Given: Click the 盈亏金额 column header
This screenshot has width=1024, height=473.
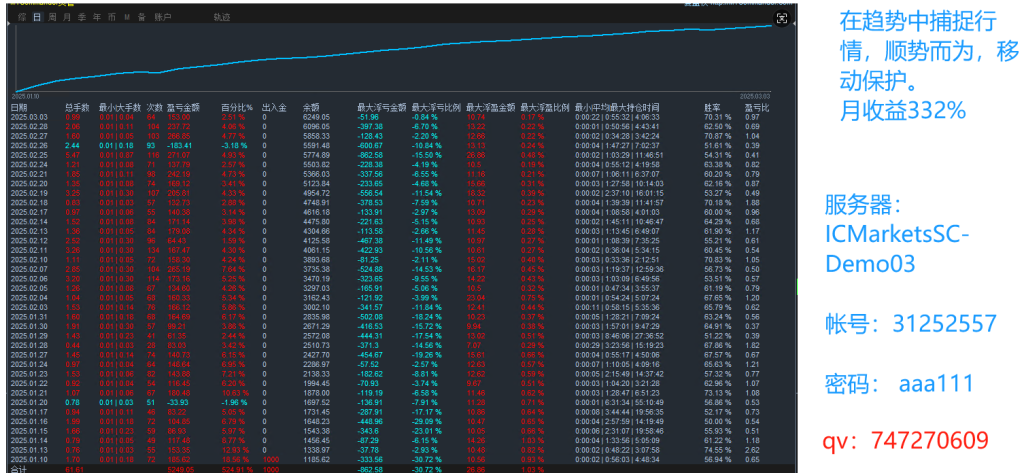Looking at the screenshot, I should pos(184,107).
